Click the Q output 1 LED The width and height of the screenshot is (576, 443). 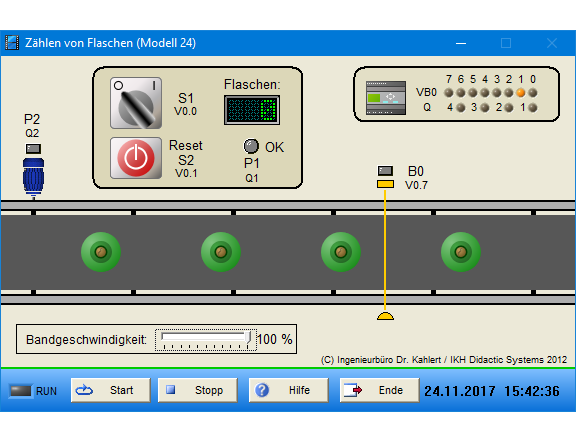click(x=533, y=108)
